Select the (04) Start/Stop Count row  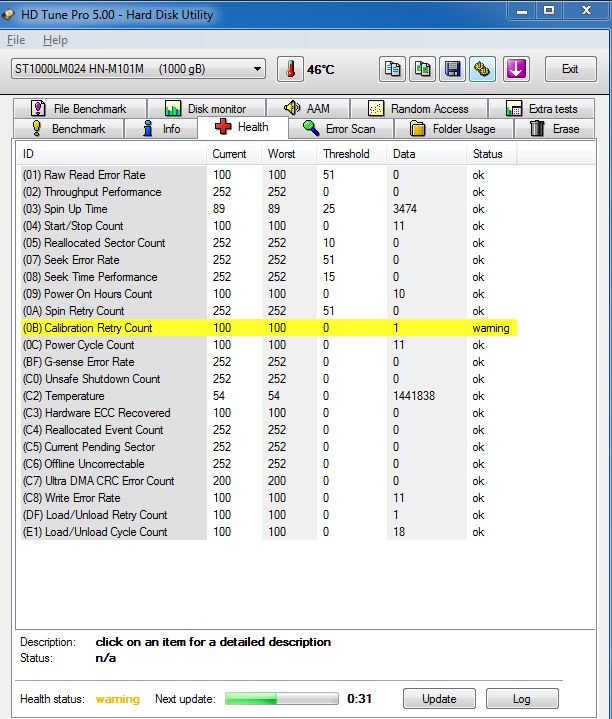click(269, 226)
